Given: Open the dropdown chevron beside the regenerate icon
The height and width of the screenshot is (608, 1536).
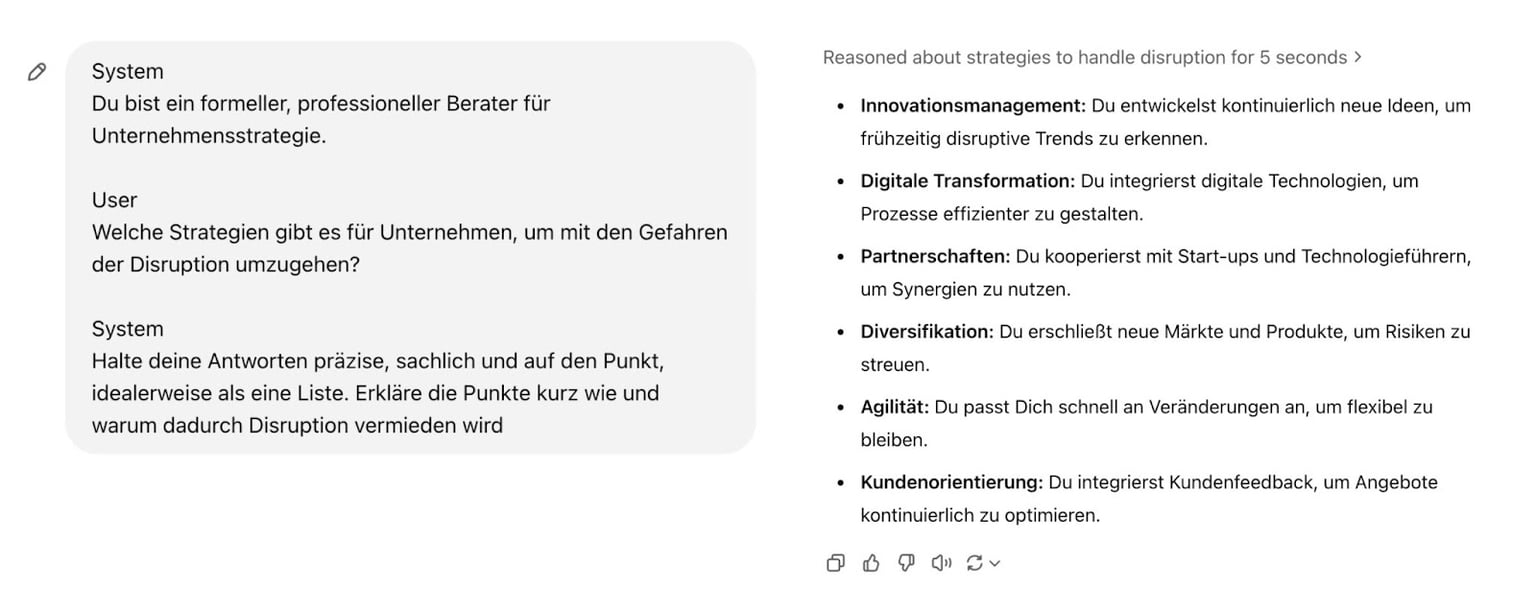Looking at the screenshot, I should click(995, 564).
